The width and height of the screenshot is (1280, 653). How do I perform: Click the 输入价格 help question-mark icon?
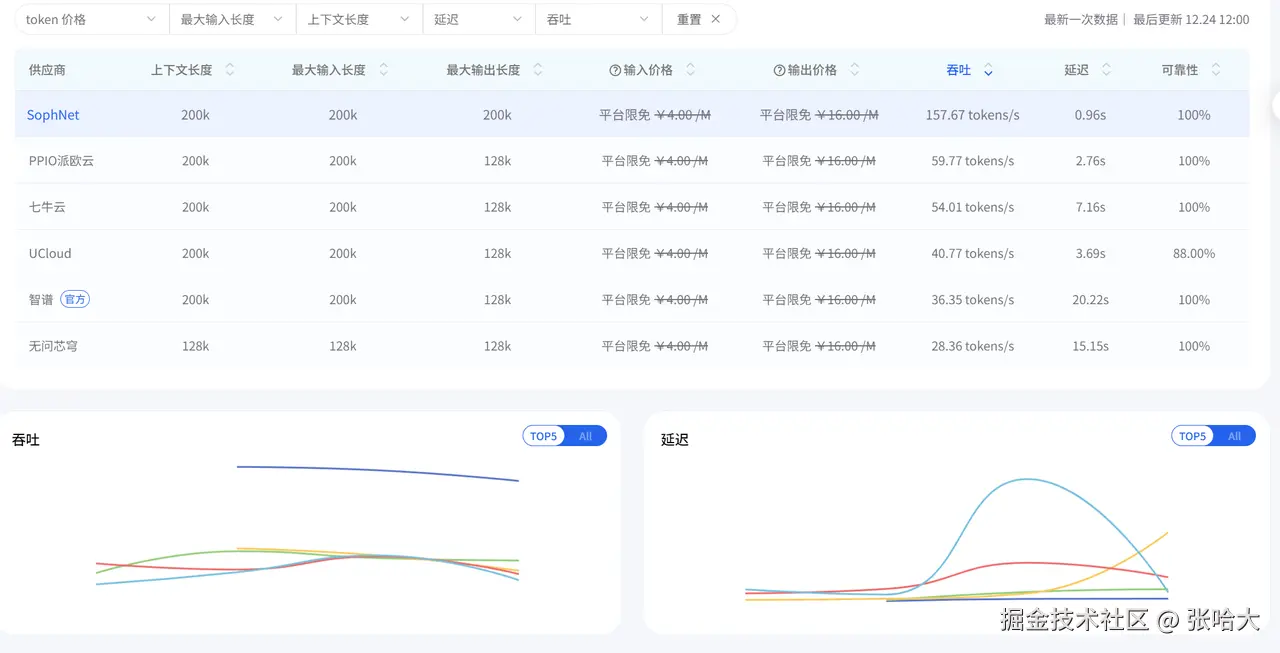615,70
